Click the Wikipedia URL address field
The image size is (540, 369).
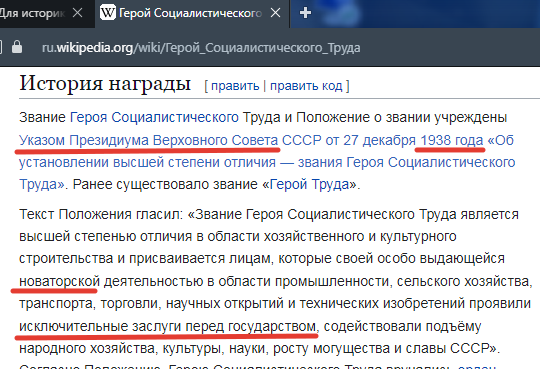[201, 48]
